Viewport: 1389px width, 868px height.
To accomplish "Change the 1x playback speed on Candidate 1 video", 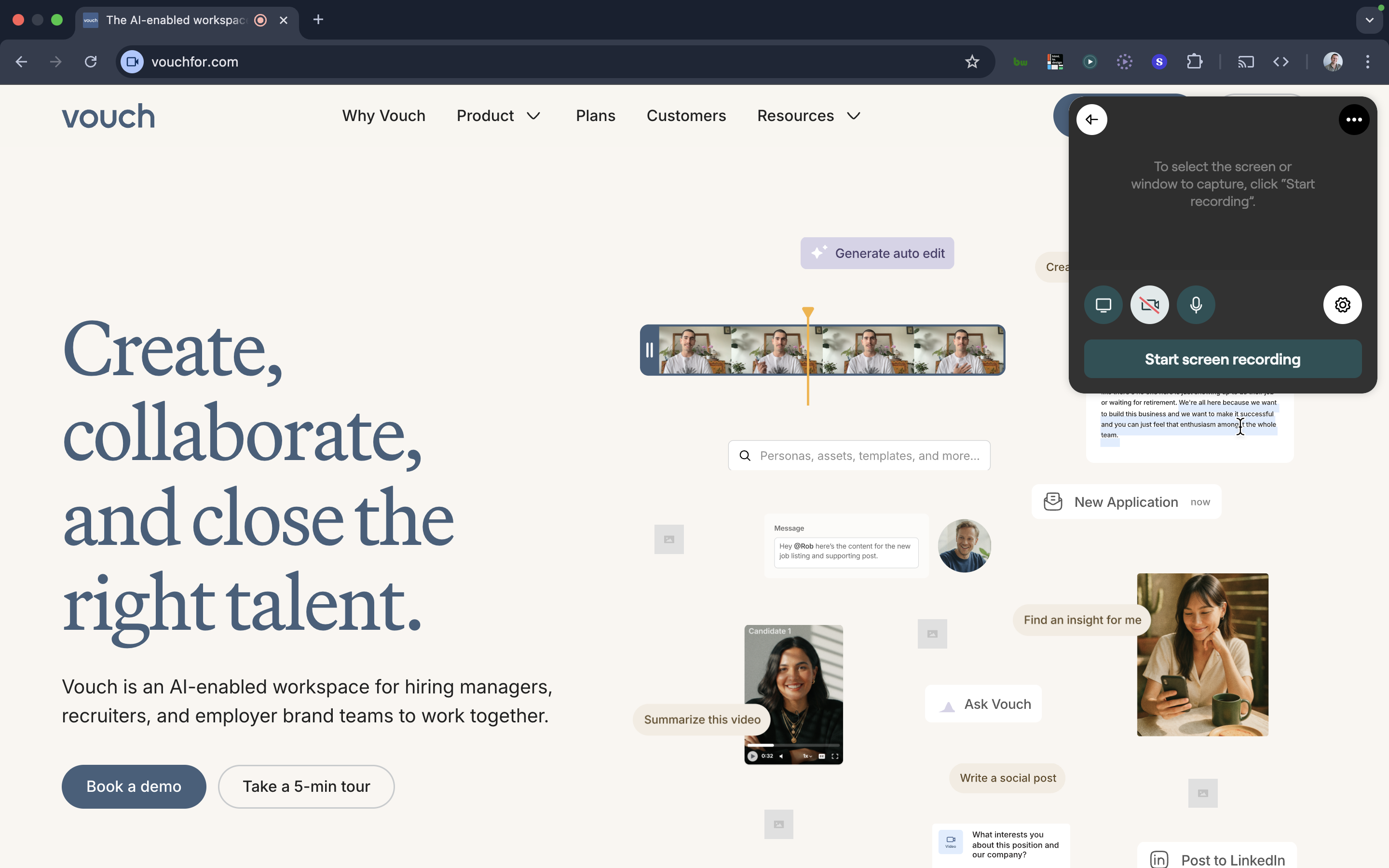I will pos(807,756).
